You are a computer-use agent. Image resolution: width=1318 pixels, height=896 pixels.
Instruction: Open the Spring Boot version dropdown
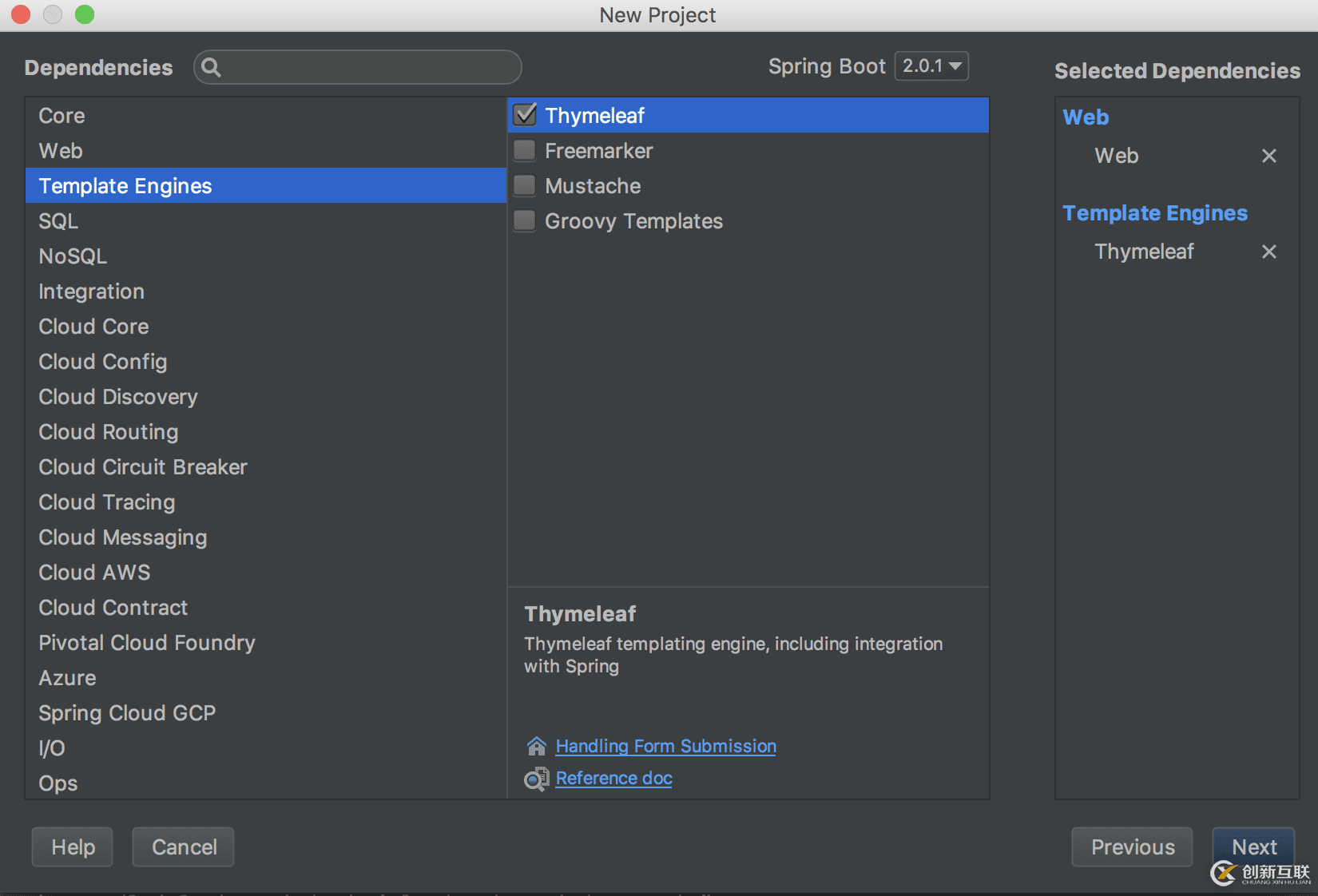[931, 66]
